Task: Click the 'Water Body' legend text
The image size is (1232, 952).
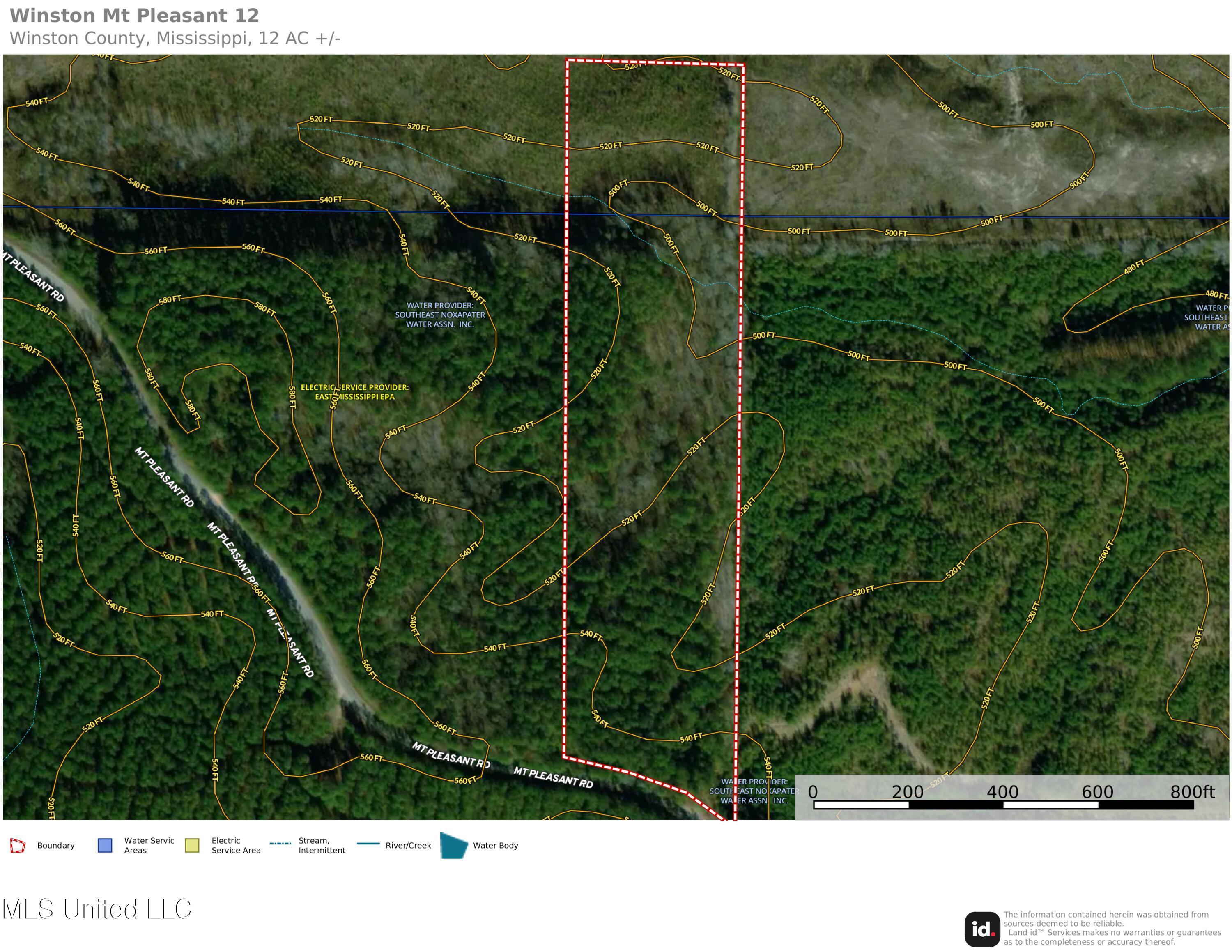Action: point(495,845)
